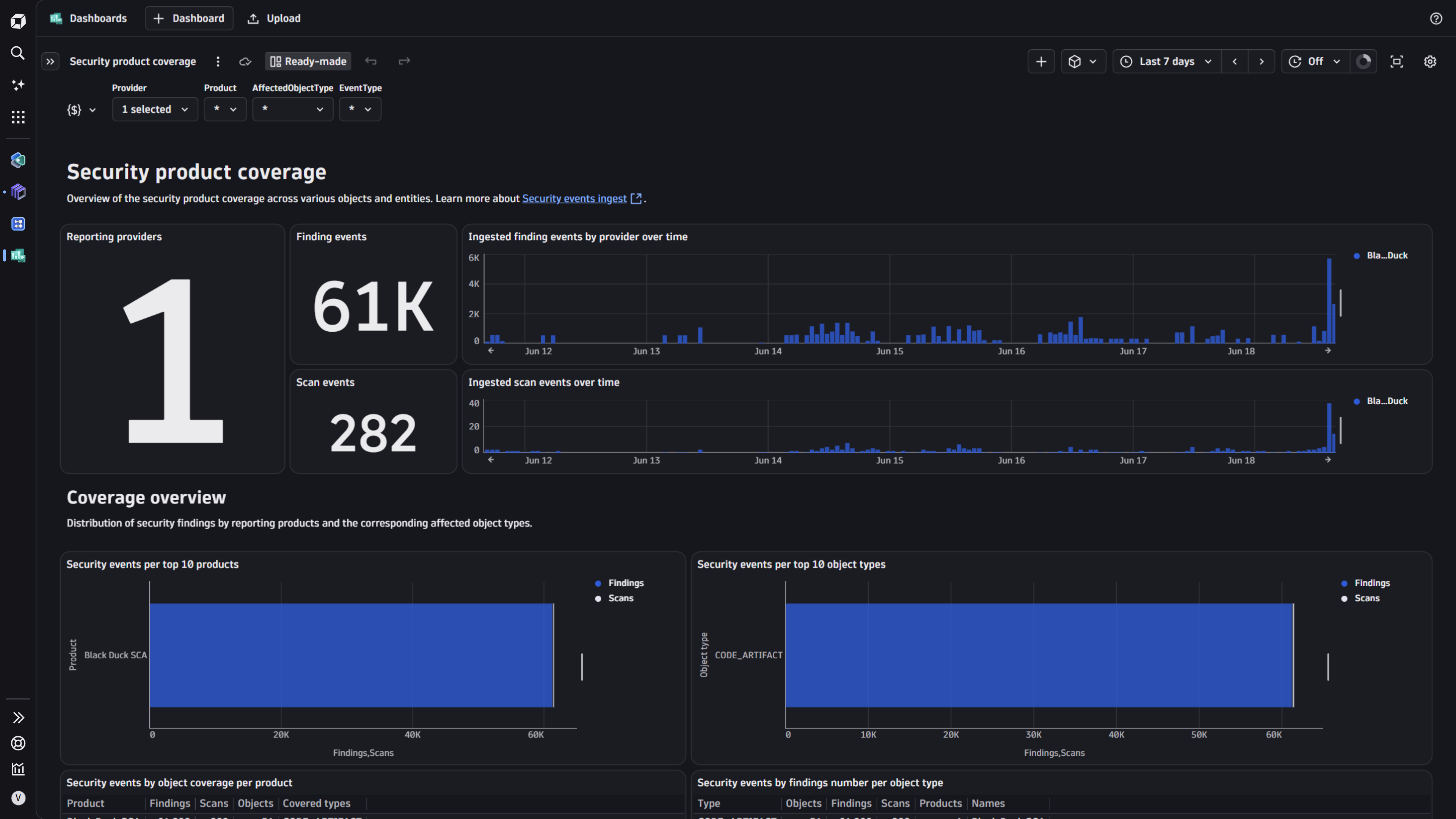This screenshot has height=819, width=1456.
Task: Open the apps grid launcher icon
Action: point(18,117)
